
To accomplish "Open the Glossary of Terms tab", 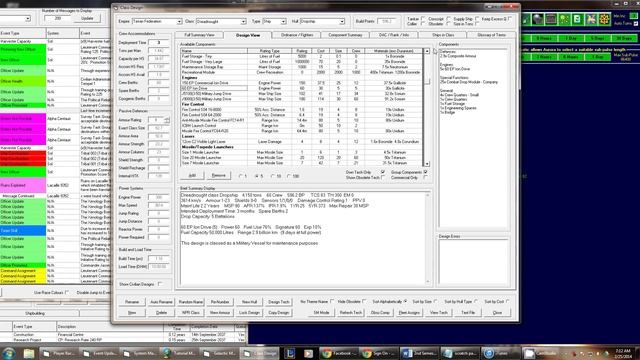I will (x=491, y=35).
